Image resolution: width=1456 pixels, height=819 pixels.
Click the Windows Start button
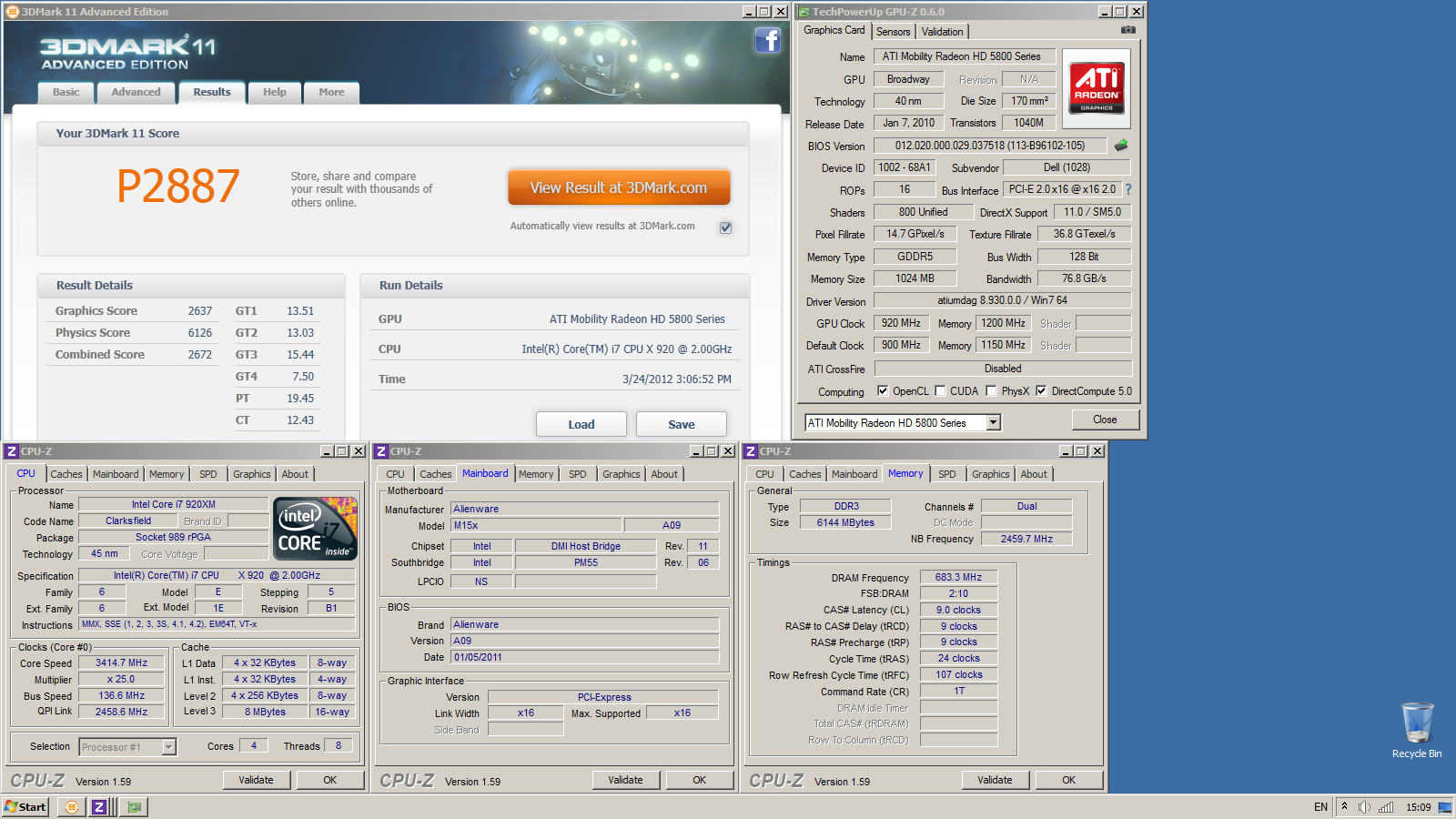point(25,807)
